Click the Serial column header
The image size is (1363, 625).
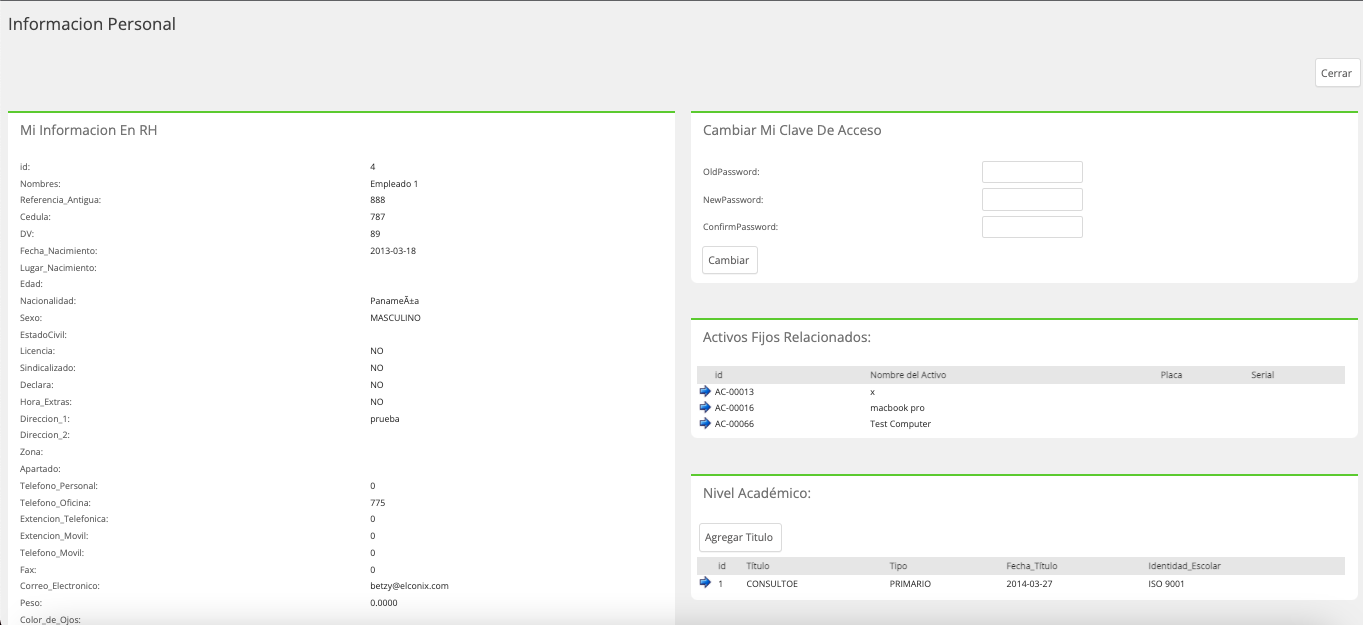pos(1262,375)
